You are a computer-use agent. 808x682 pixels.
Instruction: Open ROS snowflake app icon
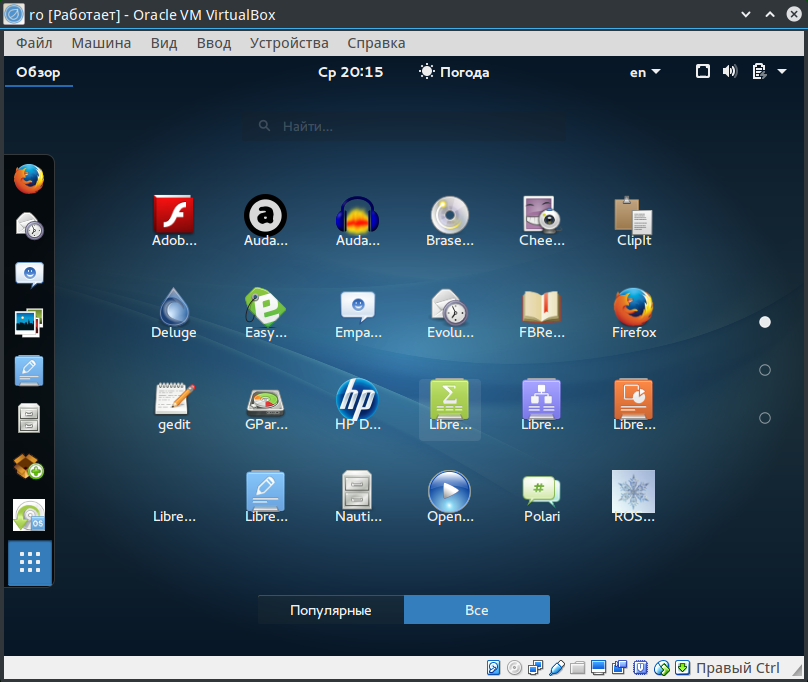634,497
